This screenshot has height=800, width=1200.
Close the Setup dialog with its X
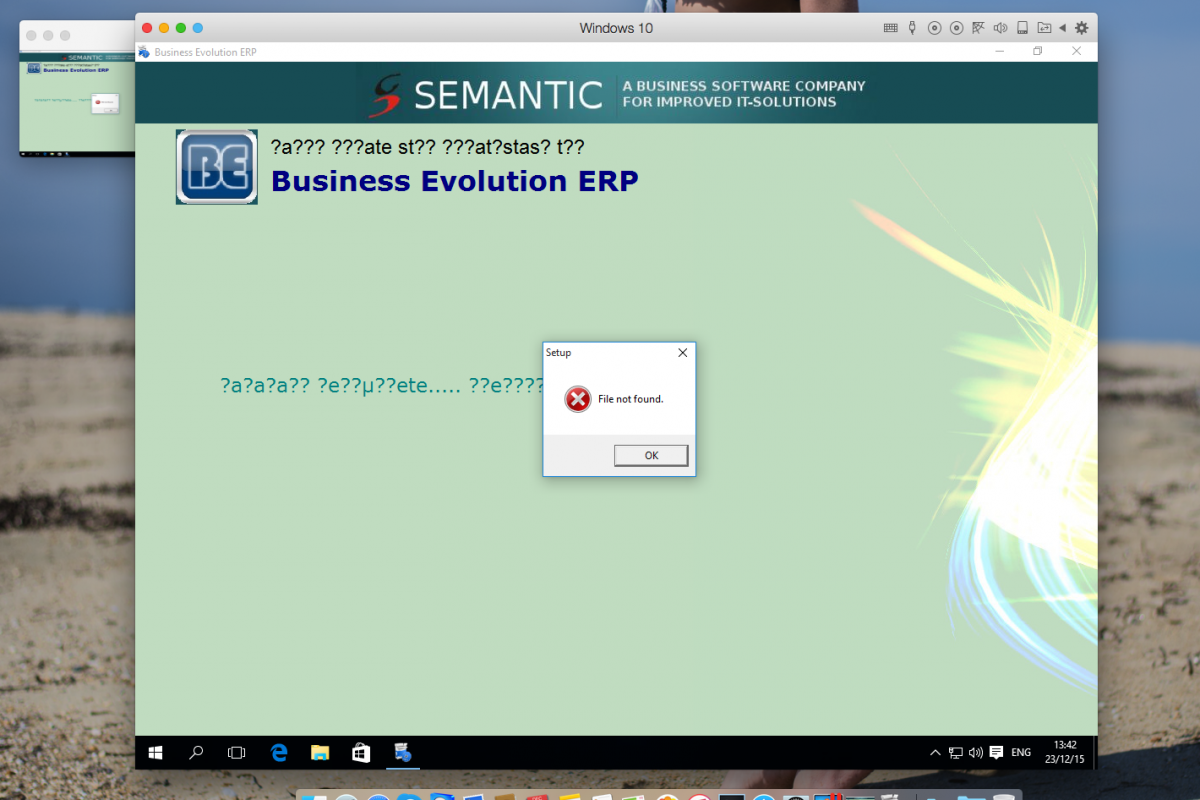[x=683, y=353]
